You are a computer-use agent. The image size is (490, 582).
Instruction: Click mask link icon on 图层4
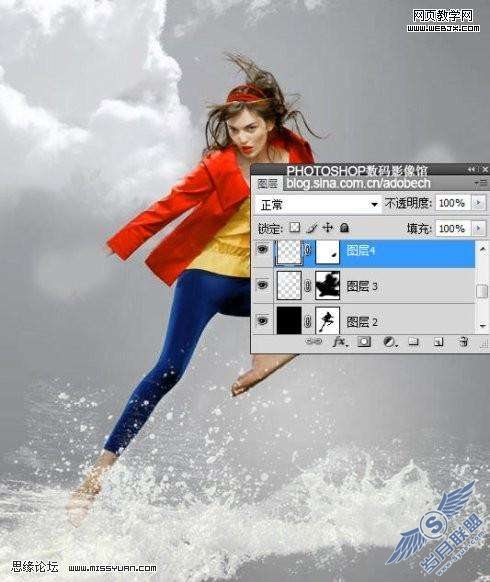click(x=307, y=251)
